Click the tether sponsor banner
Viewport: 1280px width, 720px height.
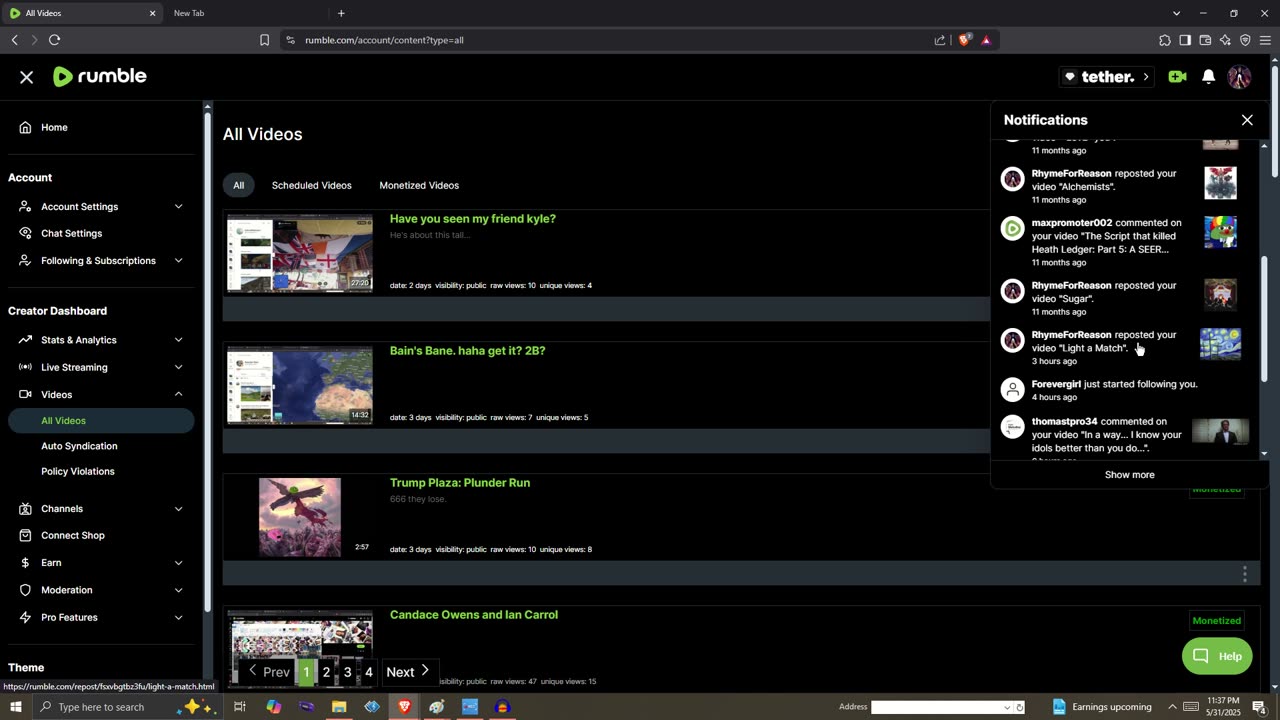(1108, 77)
